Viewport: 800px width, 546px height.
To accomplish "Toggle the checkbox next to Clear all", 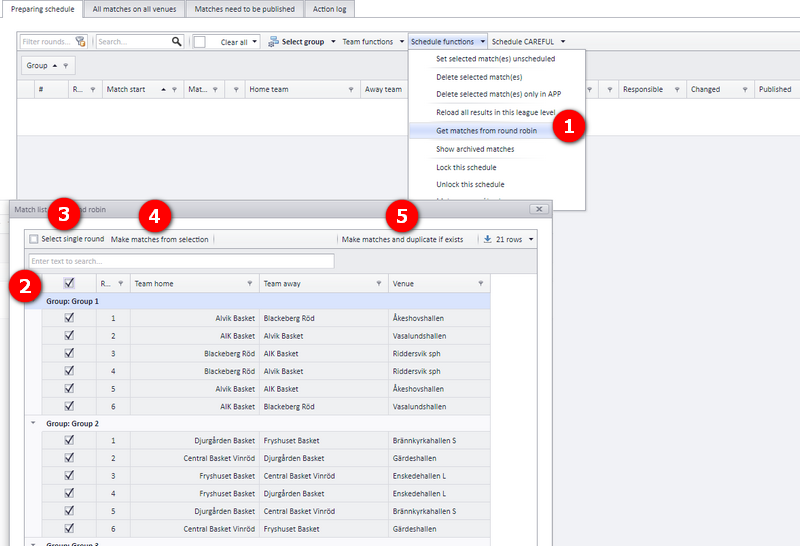I will coord(200,42).
